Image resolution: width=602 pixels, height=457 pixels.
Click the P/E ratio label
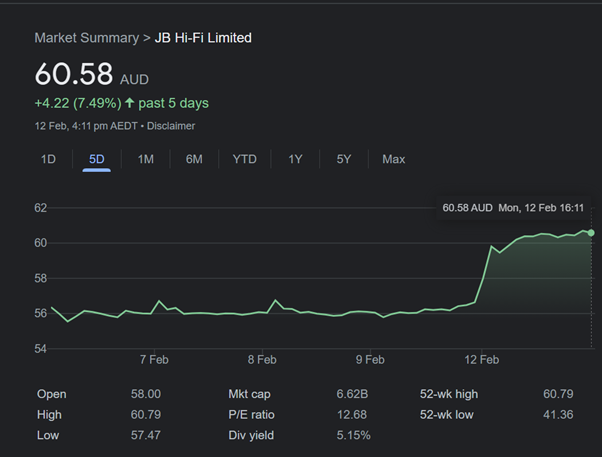[x=251, y=415]
